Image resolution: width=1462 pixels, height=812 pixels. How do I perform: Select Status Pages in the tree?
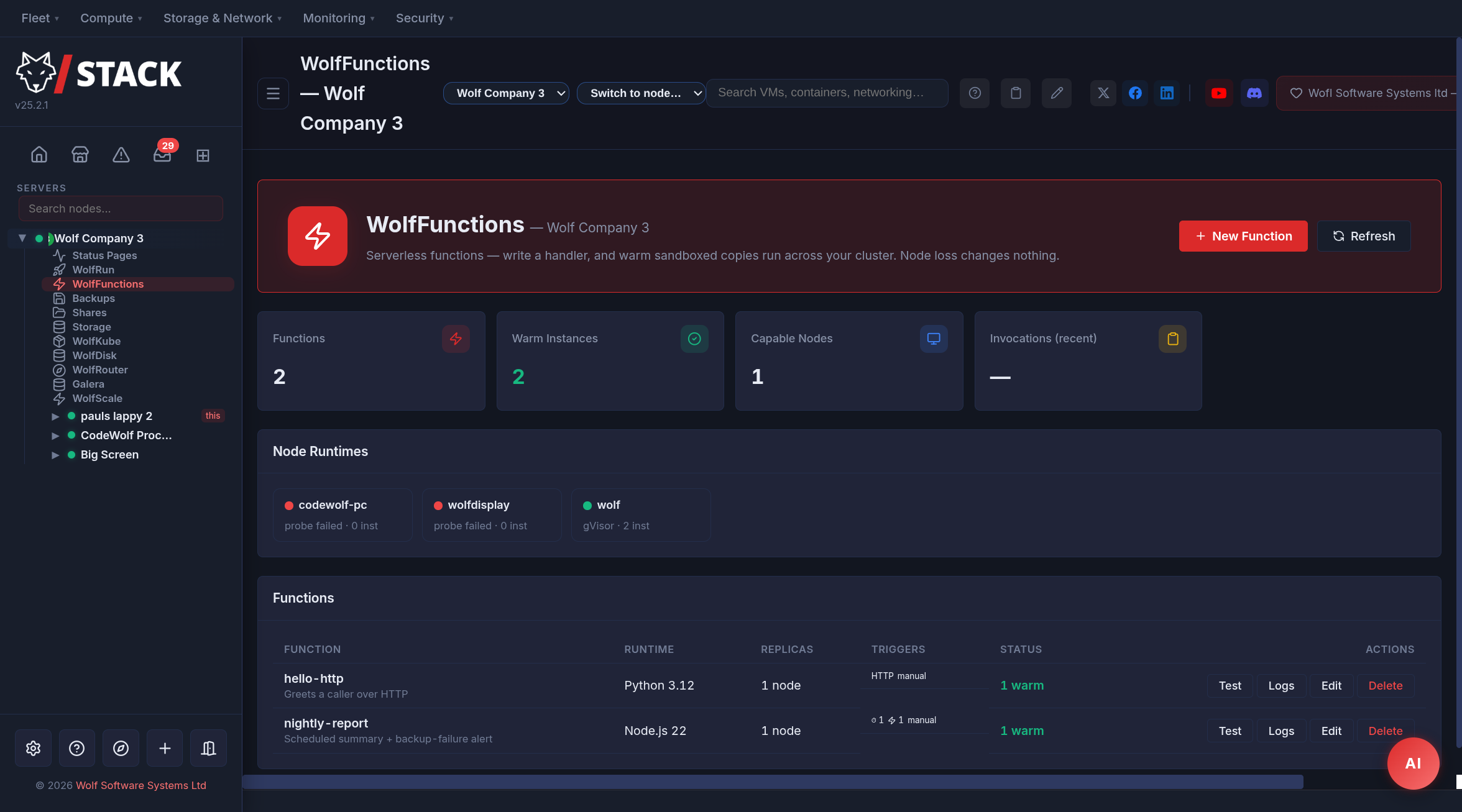point(104,255)
